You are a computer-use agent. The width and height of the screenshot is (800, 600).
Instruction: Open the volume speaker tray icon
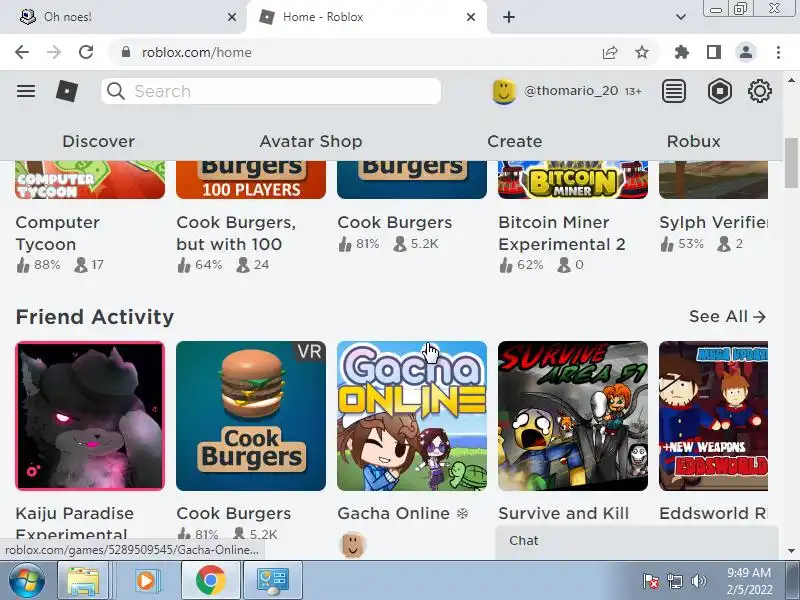coord(698,581)
